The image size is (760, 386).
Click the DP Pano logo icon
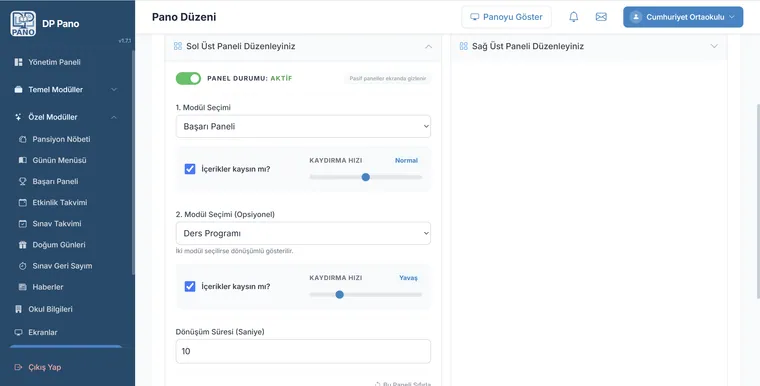23,23
